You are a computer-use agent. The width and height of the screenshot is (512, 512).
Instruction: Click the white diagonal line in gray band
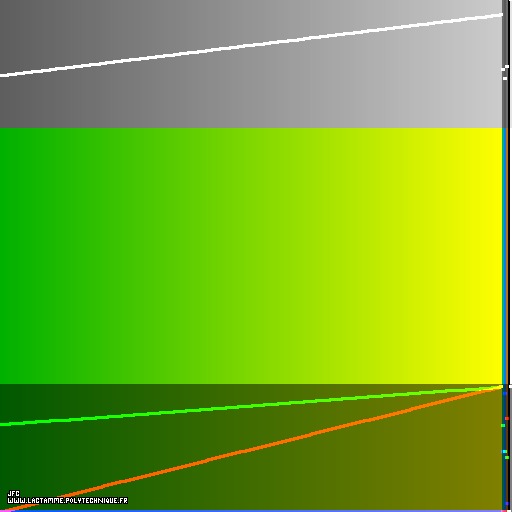point(251,45)
